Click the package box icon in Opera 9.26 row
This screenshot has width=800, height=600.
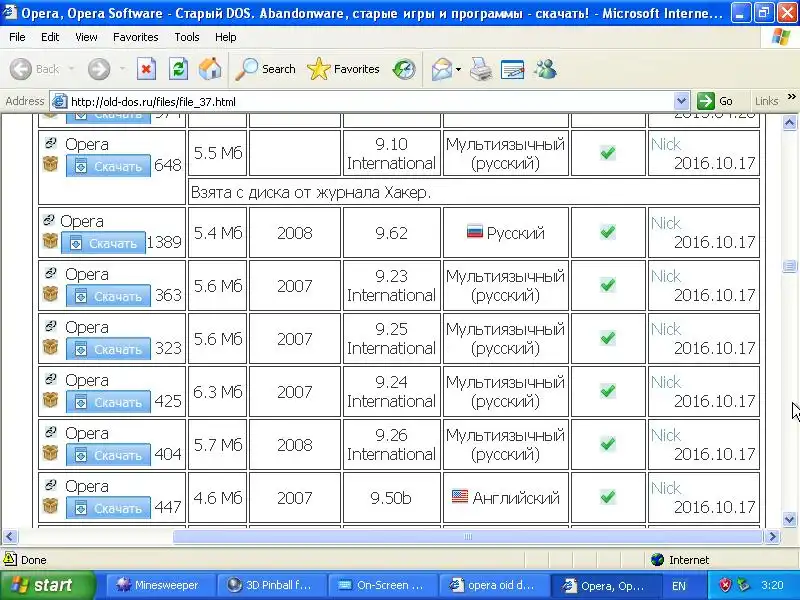click(x=50, y=453)
